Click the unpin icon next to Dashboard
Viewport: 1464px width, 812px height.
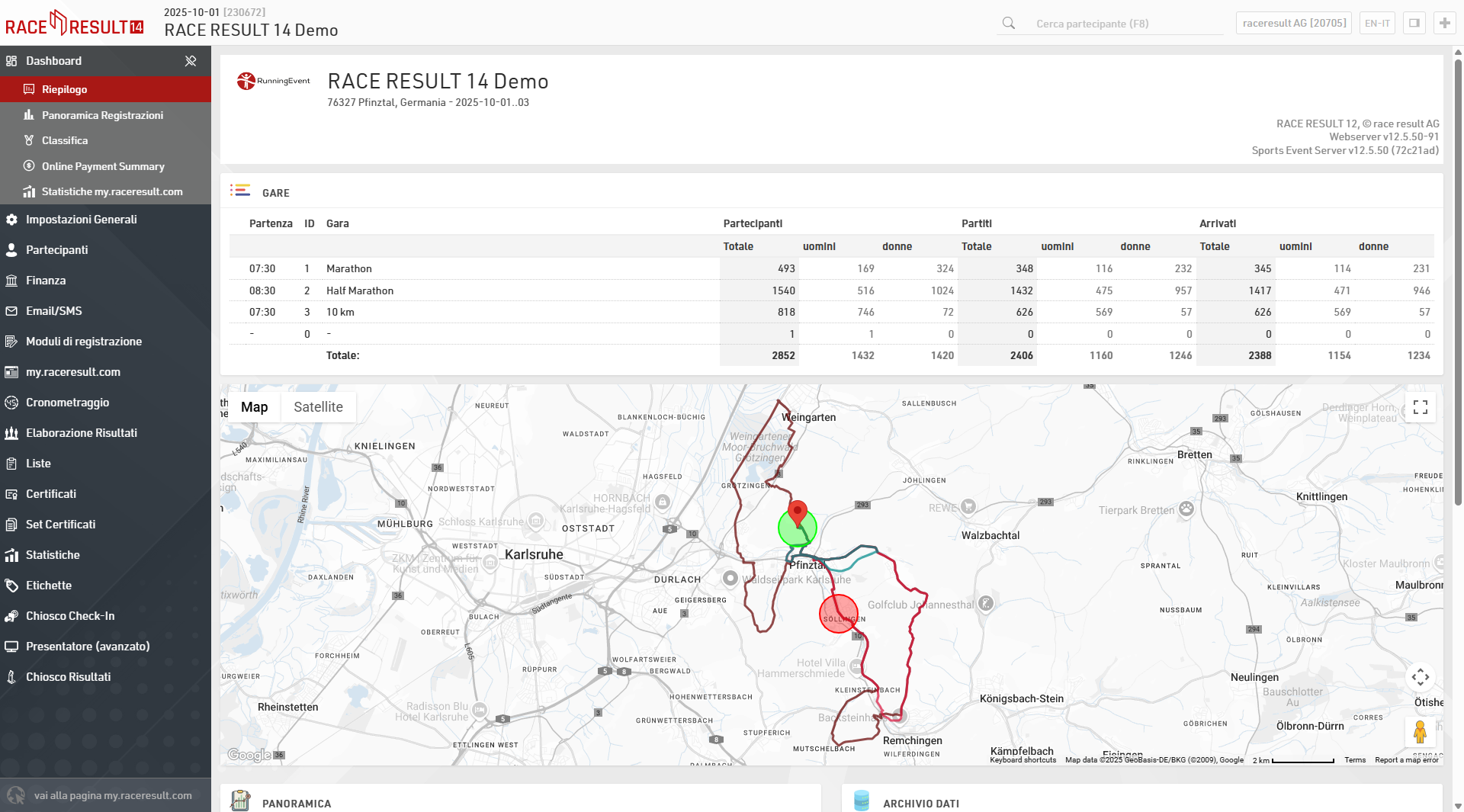click(x=191, y=61)
